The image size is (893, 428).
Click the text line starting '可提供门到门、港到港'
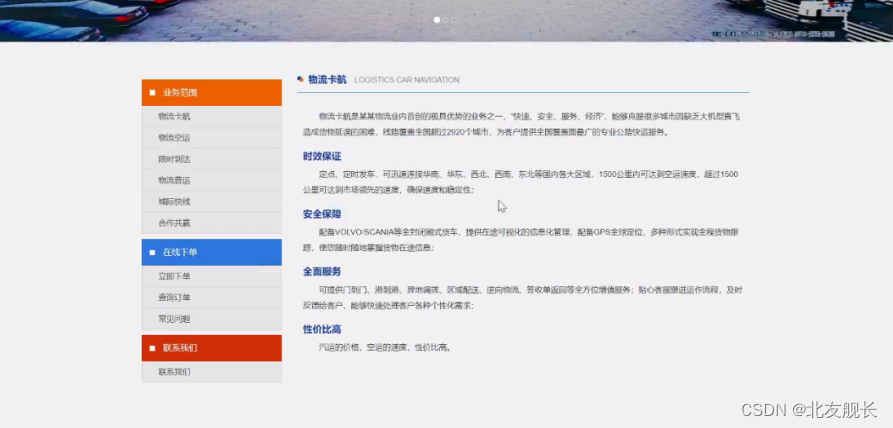pyautogui.click(x=531, y=290)
